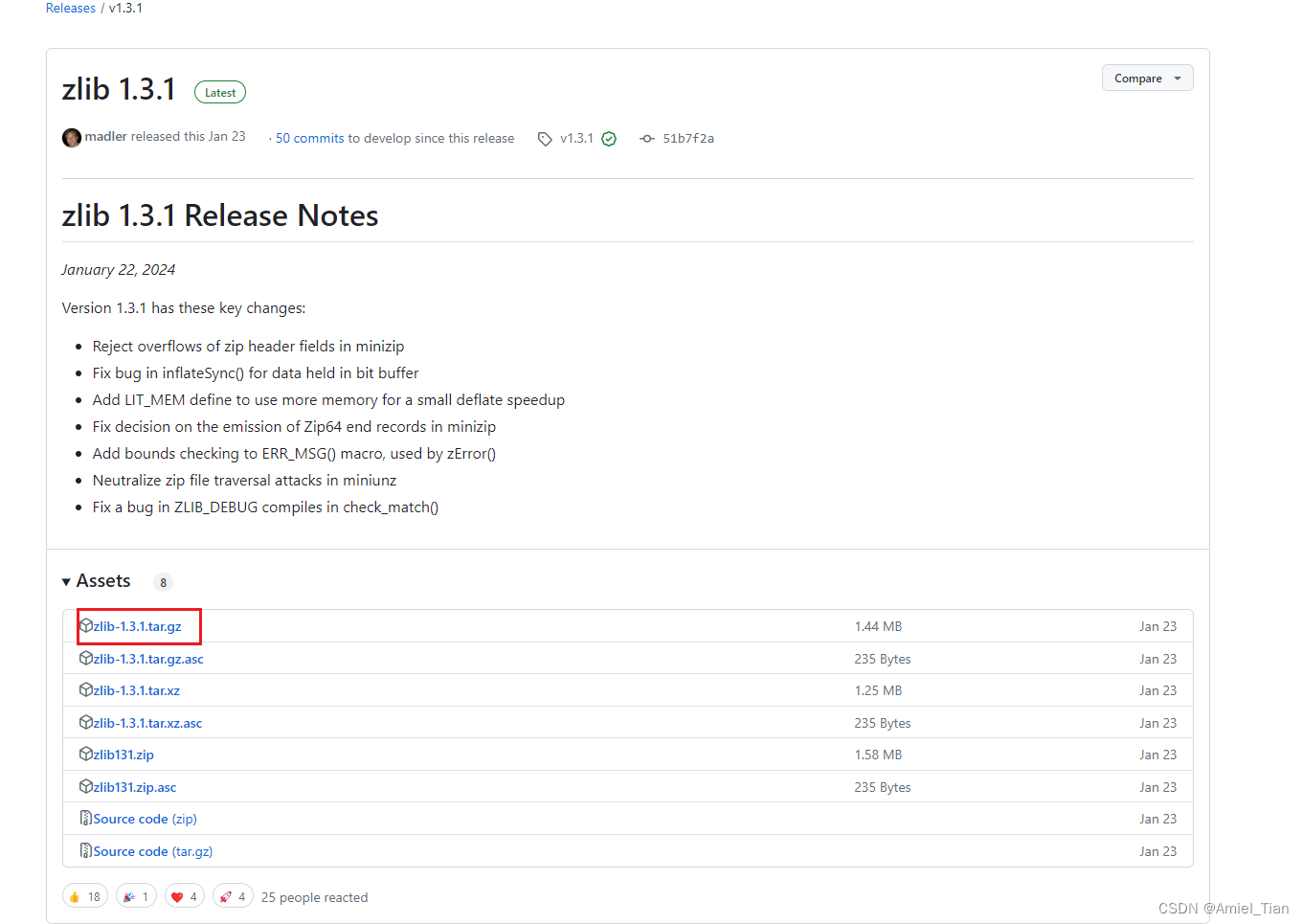Viewport: 1303px width, 924px height.
Task: Toggle the party popper reaction
Action: 136,896
